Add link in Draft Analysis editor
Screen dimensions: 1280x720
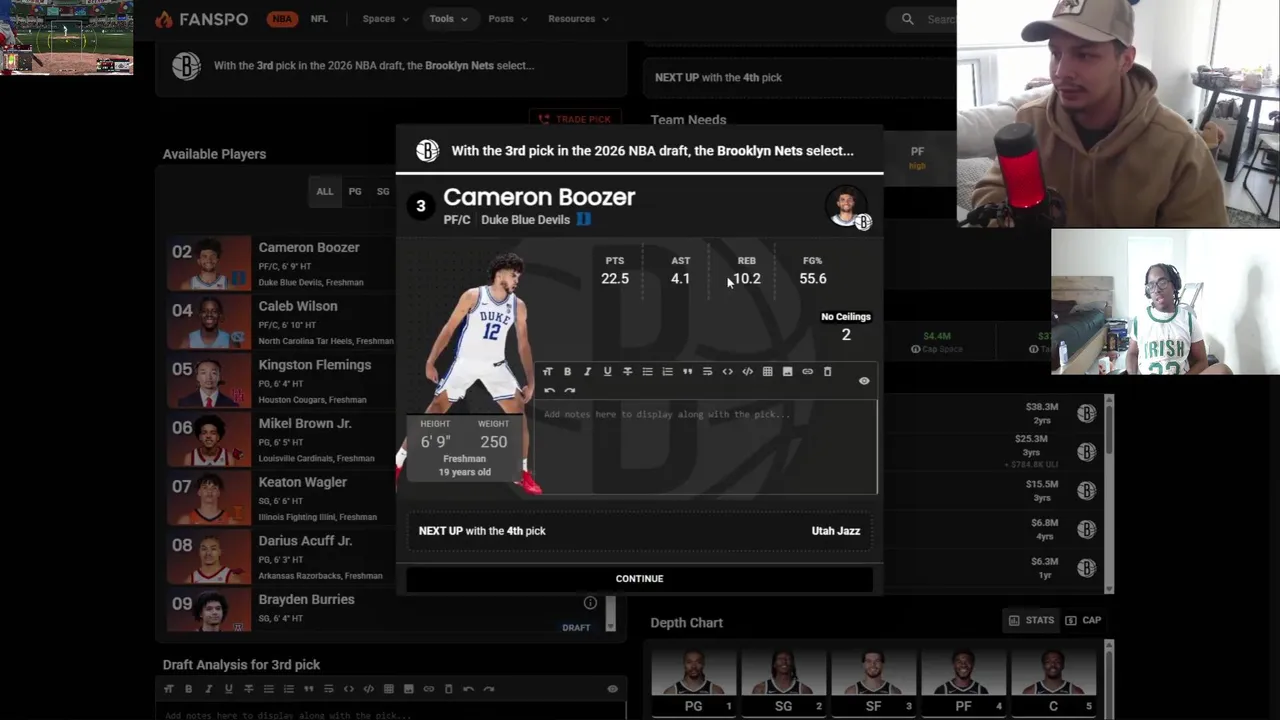coord(428,689)
